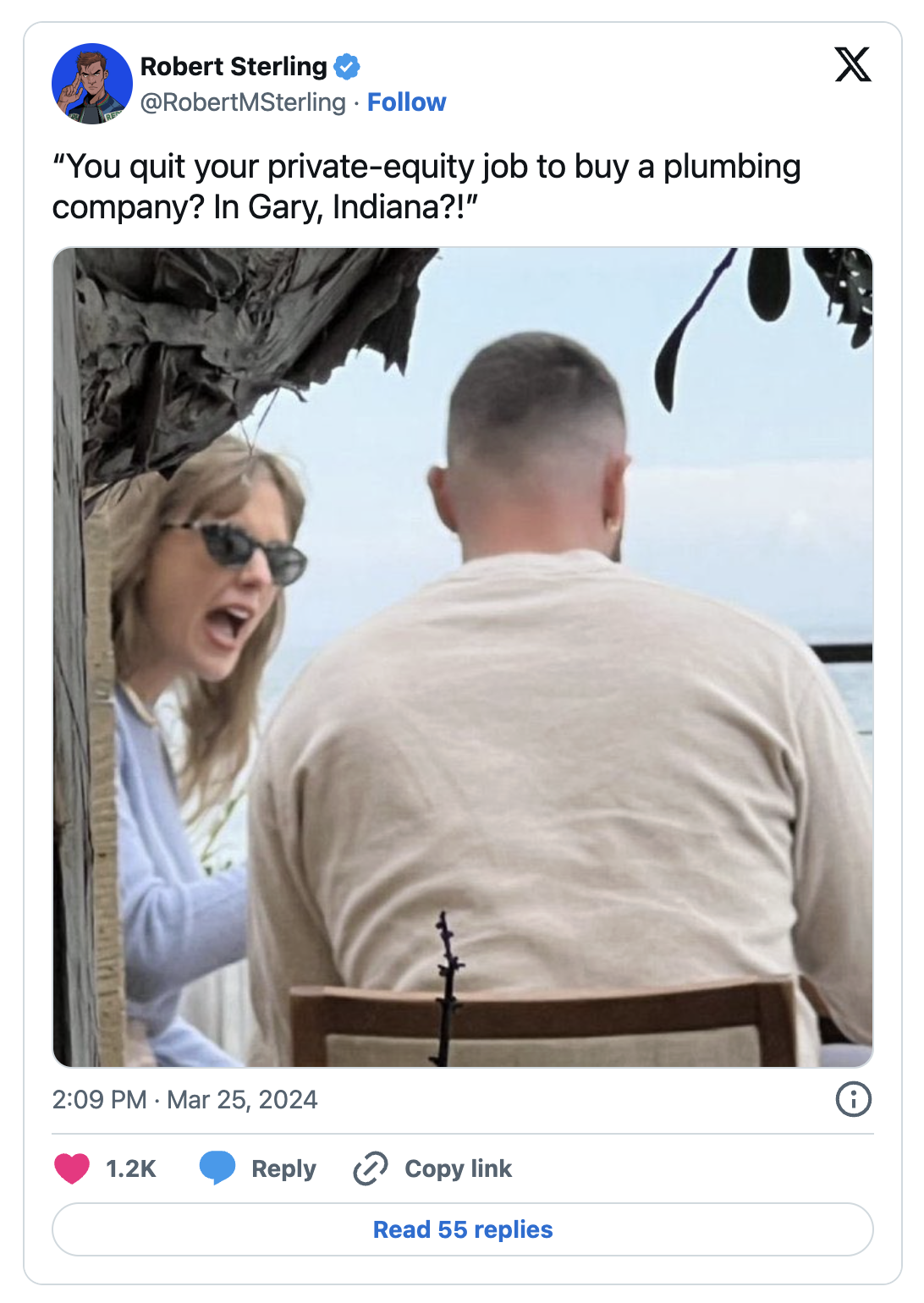Click the tweet text about plumbing company
Viewport: 924px width, 1303px height.
click(426, 186)
